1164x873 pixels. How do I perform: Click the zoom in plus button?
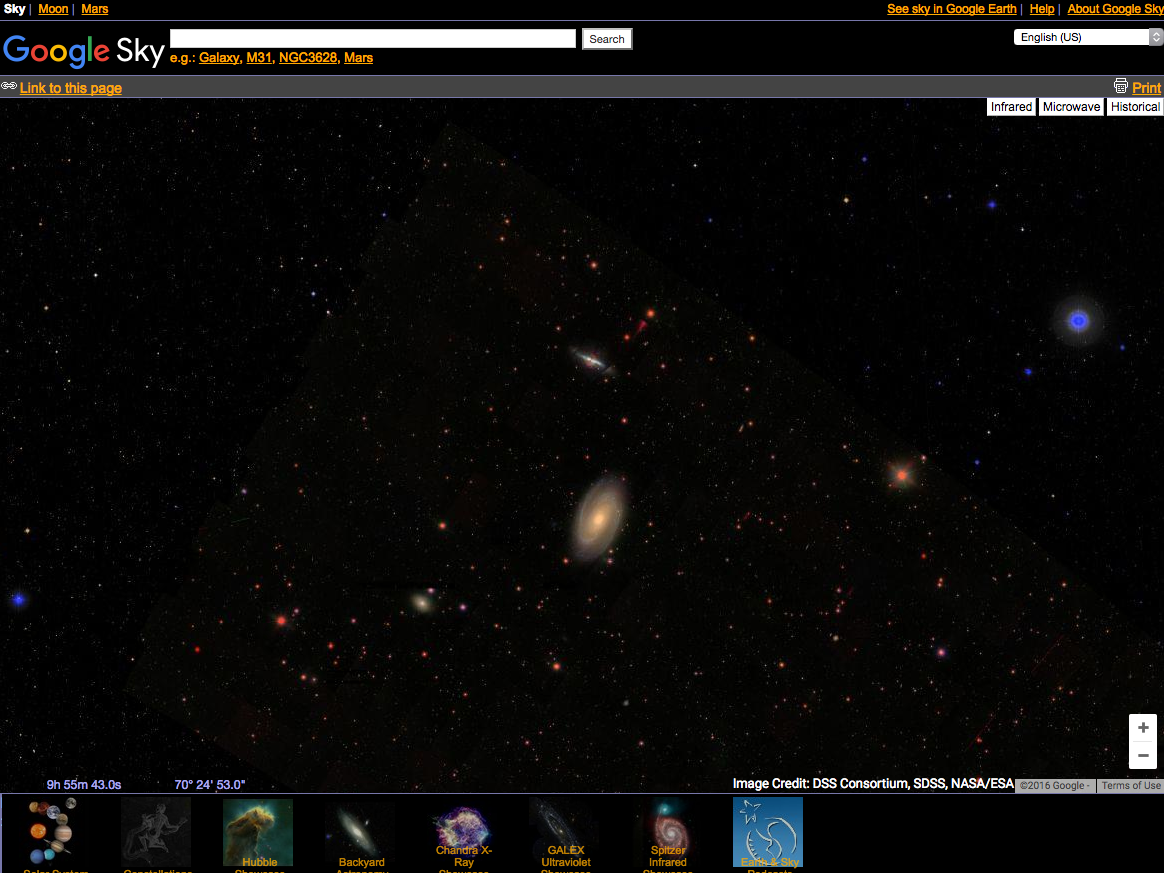point(1143,728)
